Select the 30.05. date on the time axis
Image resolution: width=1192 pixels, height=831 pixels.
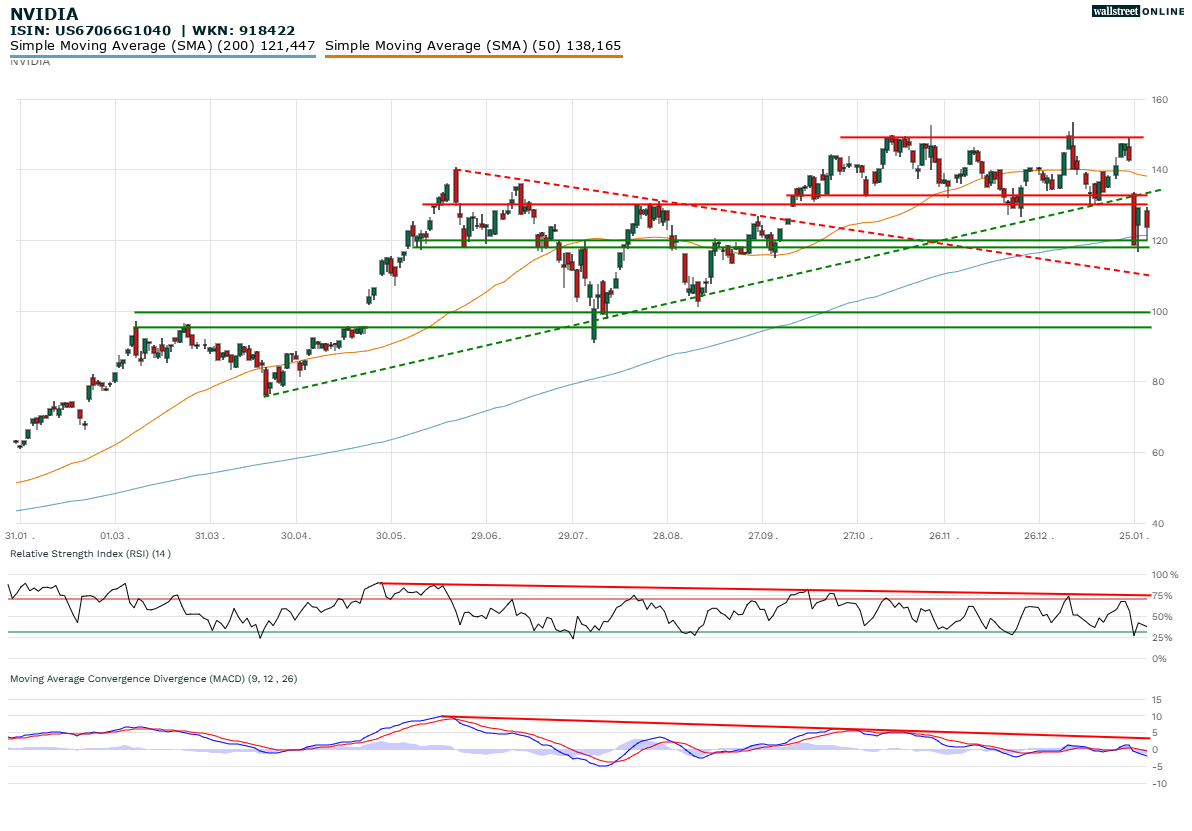(391, 536)
